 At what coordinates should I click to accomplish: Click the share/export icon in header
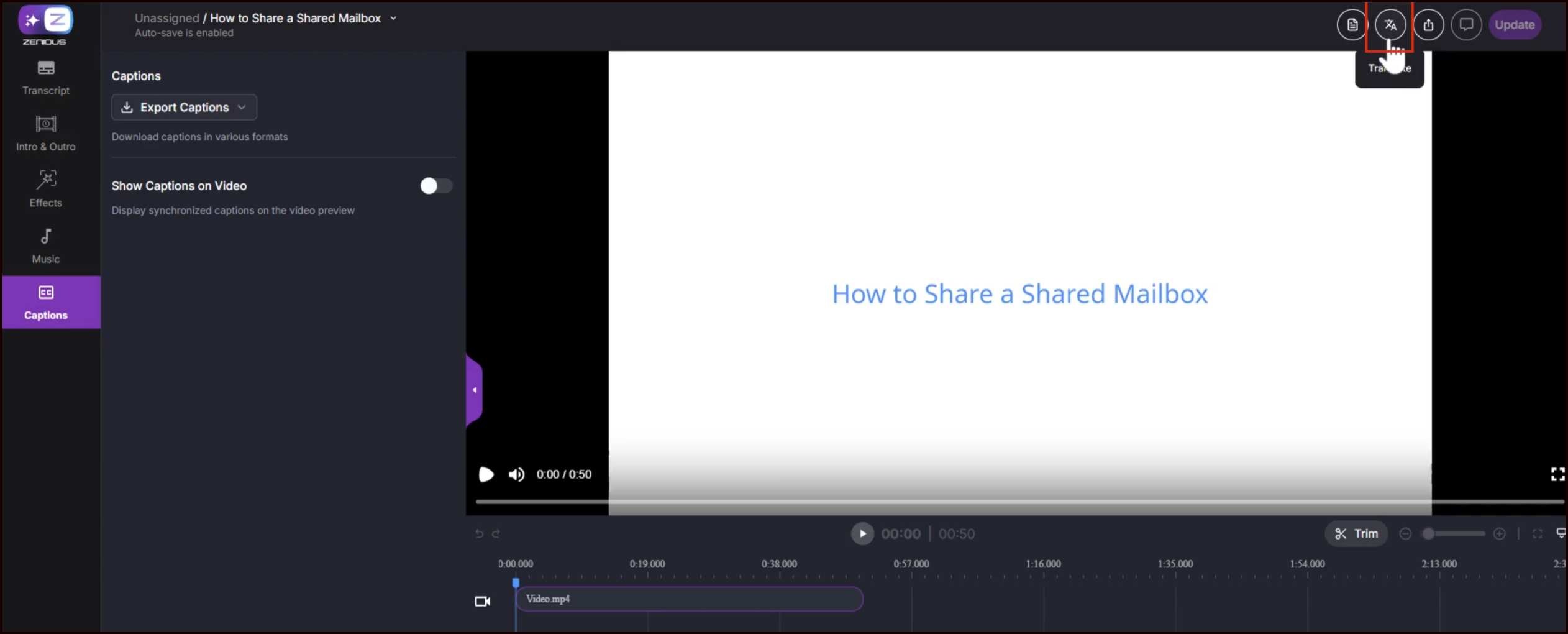tap(1428, 25)
